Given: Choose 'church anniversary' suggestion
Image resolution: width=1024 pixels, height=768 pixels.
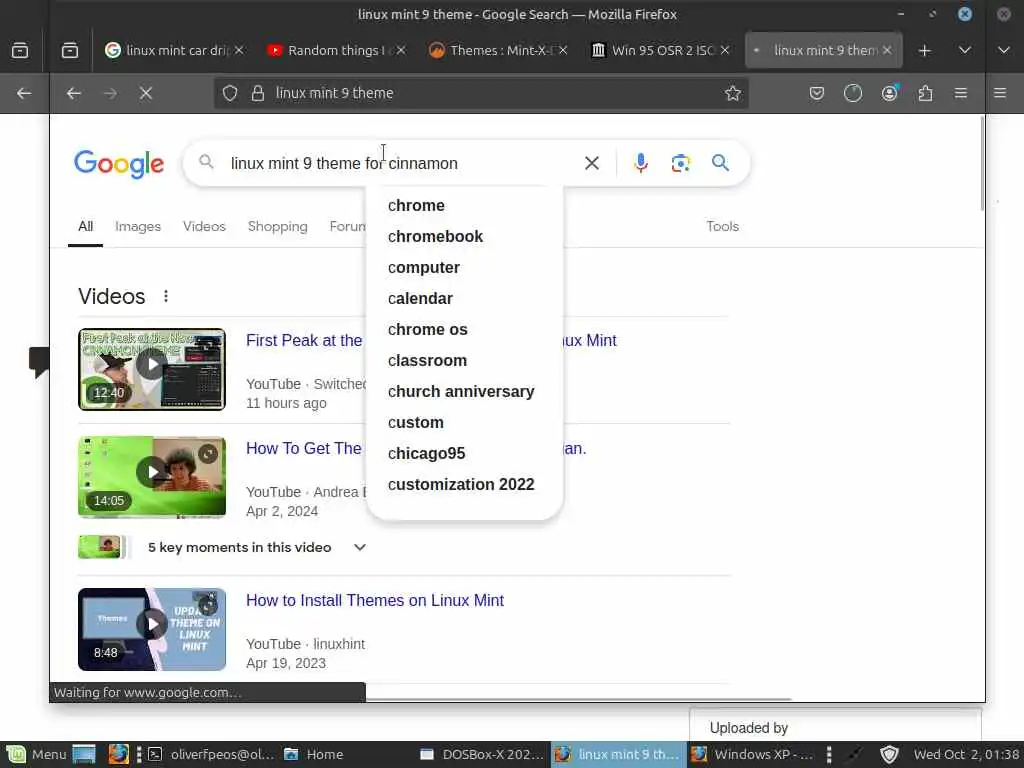Looking at the screenshot, I should (x=464, y=392).
